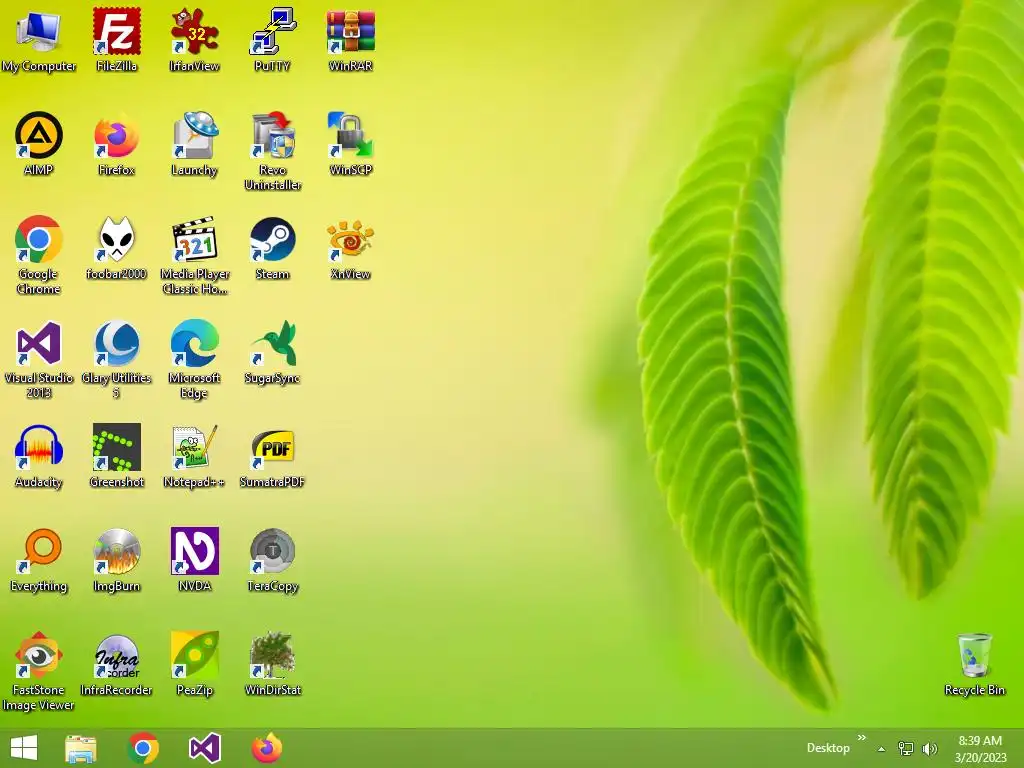Click the Google Chrome desktop shortcut
Image resolution: width=1024 pixels, height=768 pixels.
39,255
